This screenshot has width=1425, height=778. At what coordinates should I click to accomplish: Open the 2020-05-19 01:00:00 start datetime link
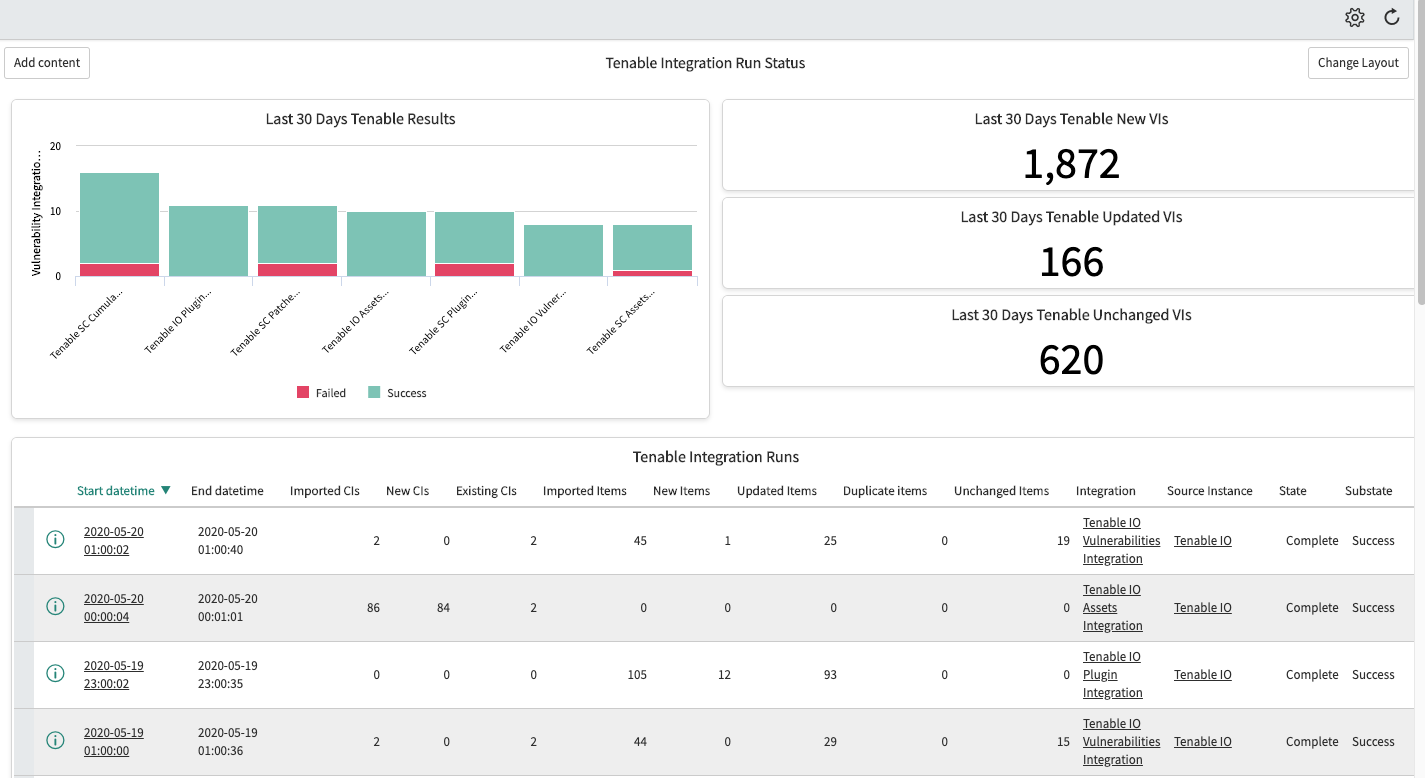tap(114, 741)
